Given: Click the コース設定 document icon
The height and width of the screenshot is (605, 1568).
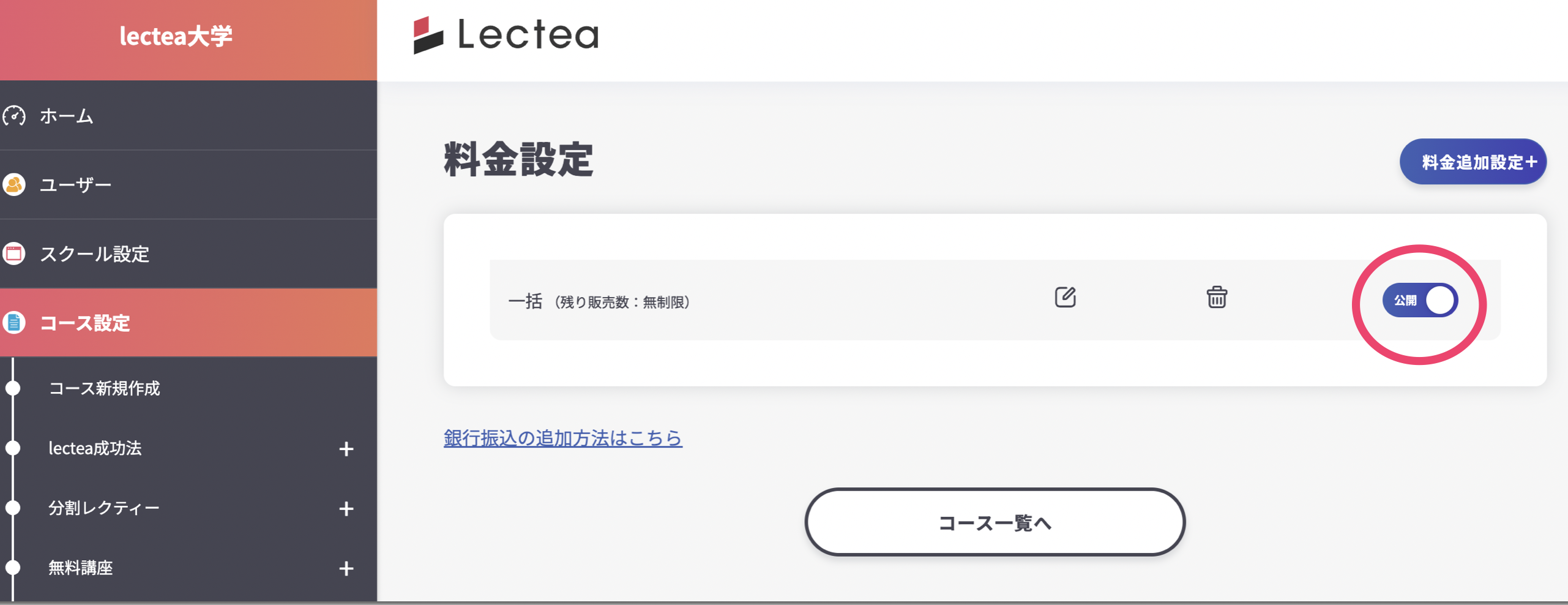Looking at the screenshot, I should (15, 323).
